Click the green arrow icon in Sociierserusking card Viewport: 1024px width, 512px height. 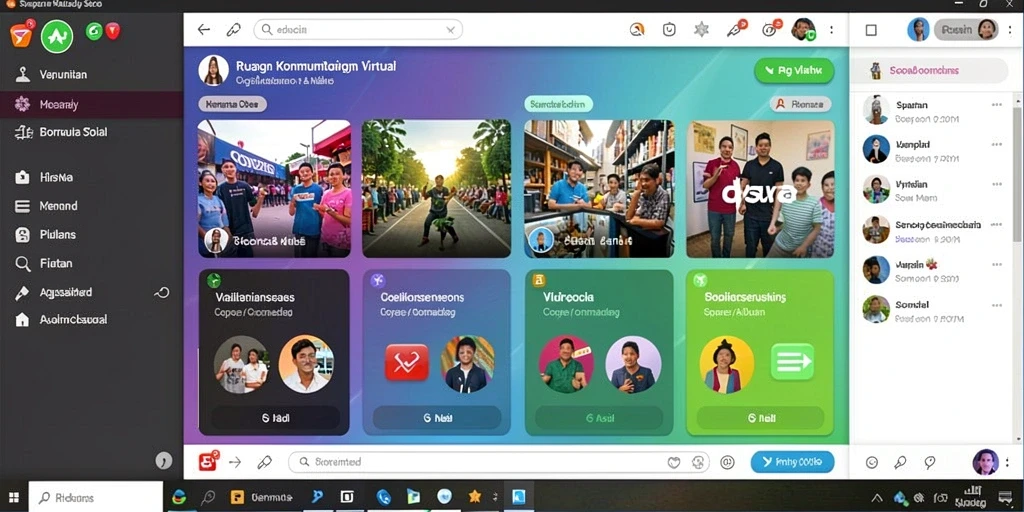coord(792,362)
